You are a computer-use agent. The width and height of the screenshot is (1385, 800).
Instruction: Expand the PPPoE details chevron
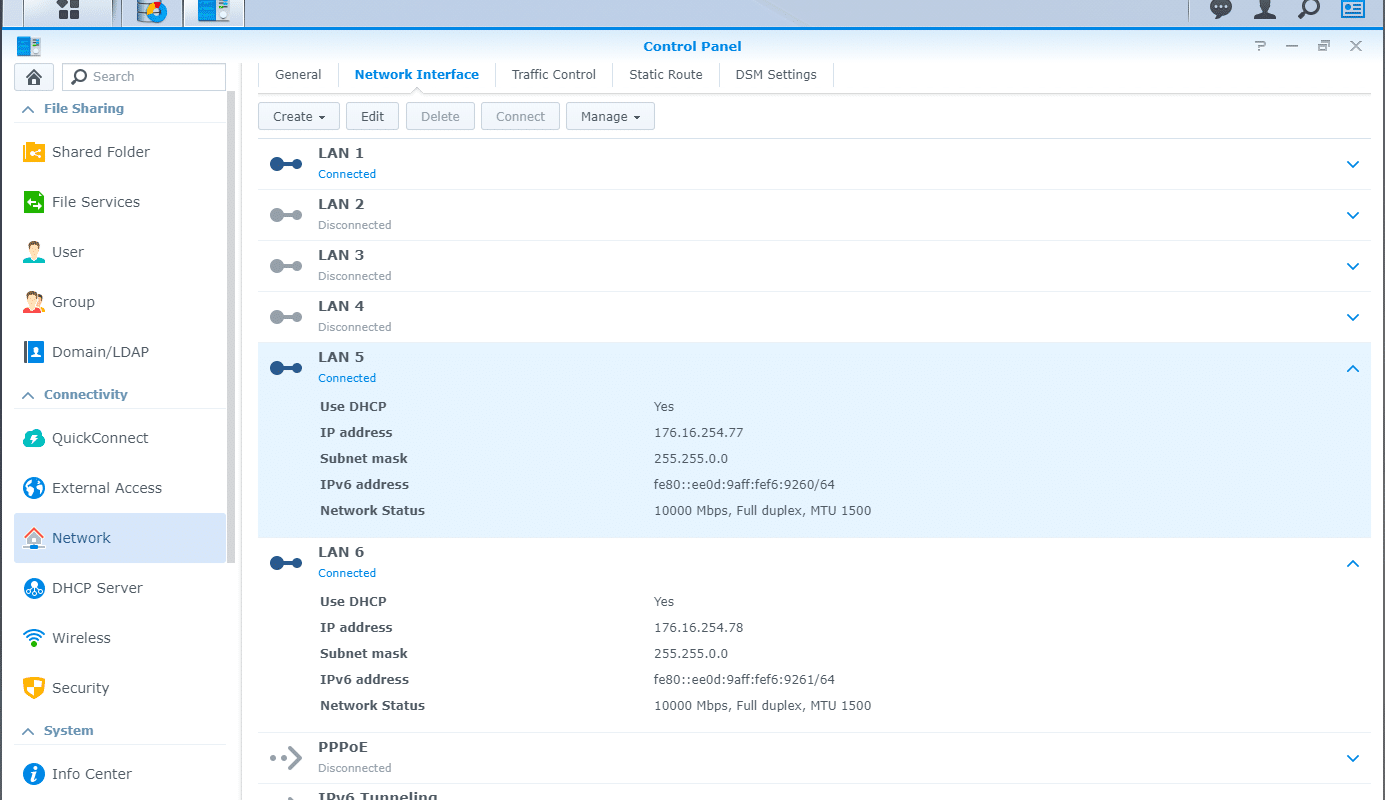(x=1353, y=758)
